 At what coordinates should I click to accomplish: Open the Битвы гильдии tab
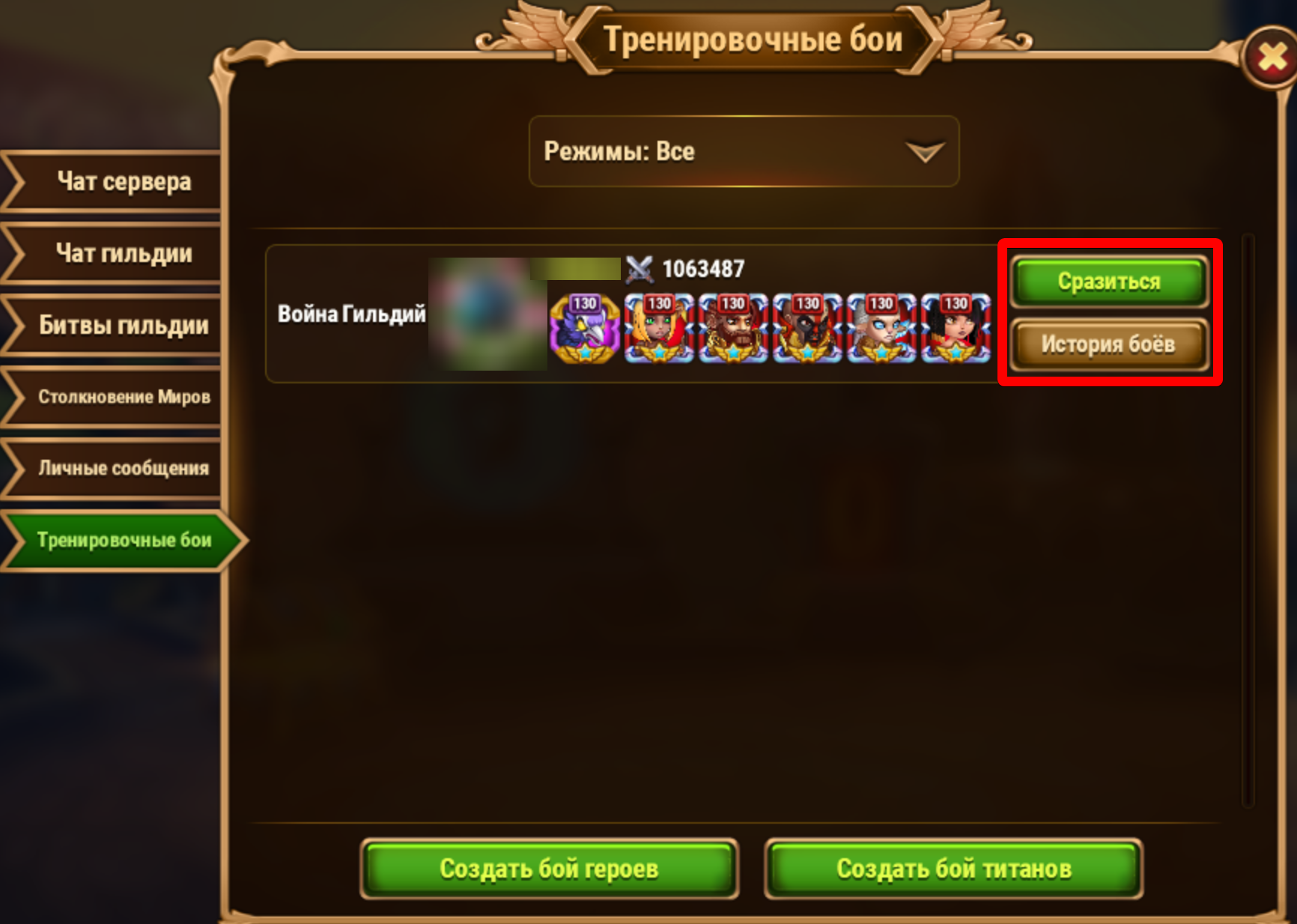[x=112, y=325]
